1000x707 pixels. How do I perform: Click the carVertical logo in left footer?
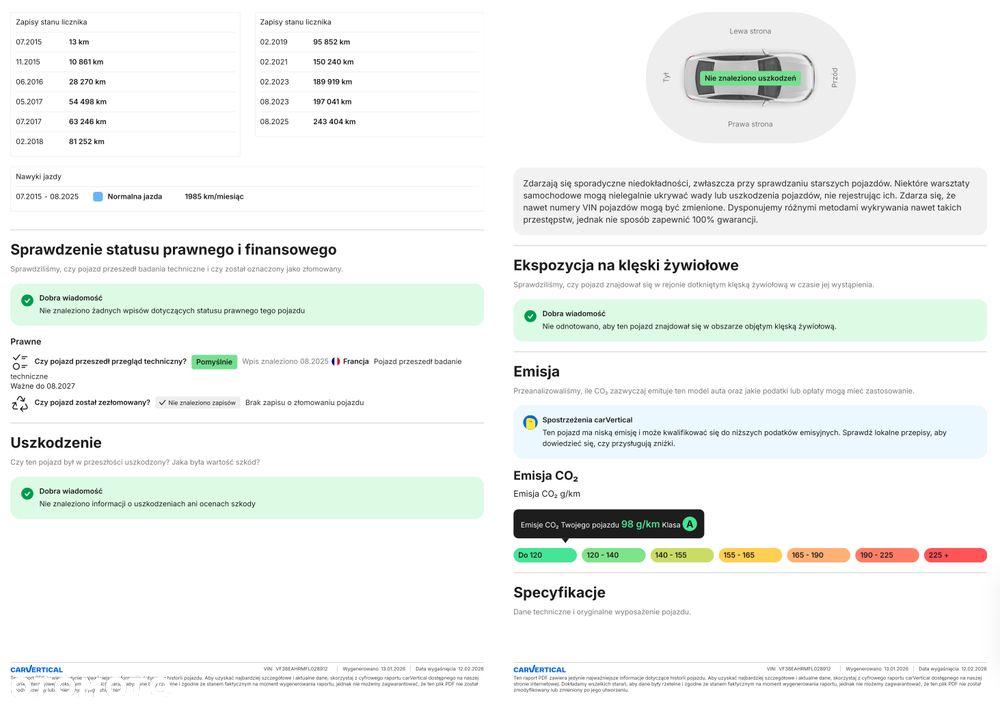point(36,669)
